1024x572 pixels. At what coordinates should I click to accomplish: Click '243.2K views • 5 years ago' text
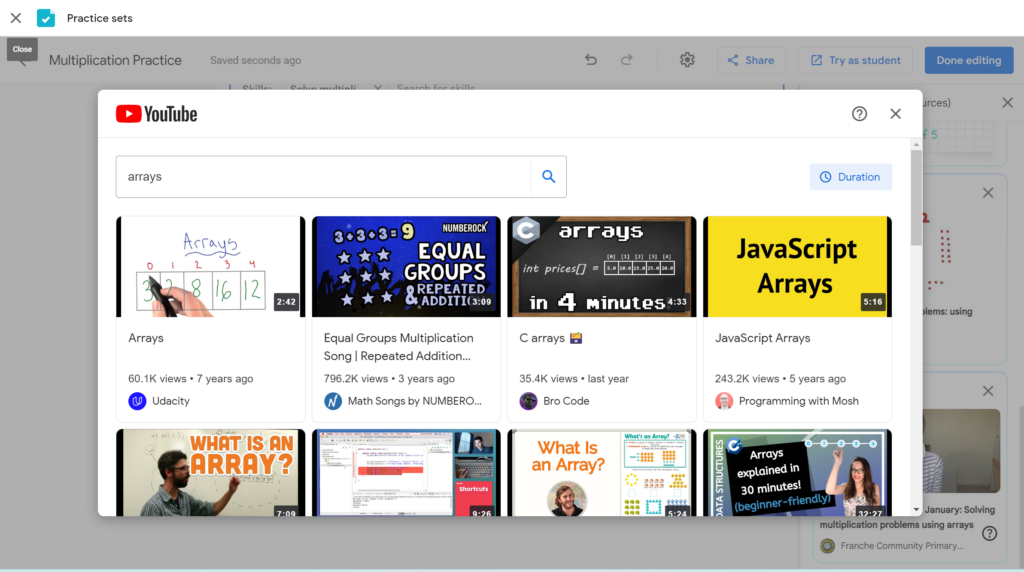click(x=780, y=379)
